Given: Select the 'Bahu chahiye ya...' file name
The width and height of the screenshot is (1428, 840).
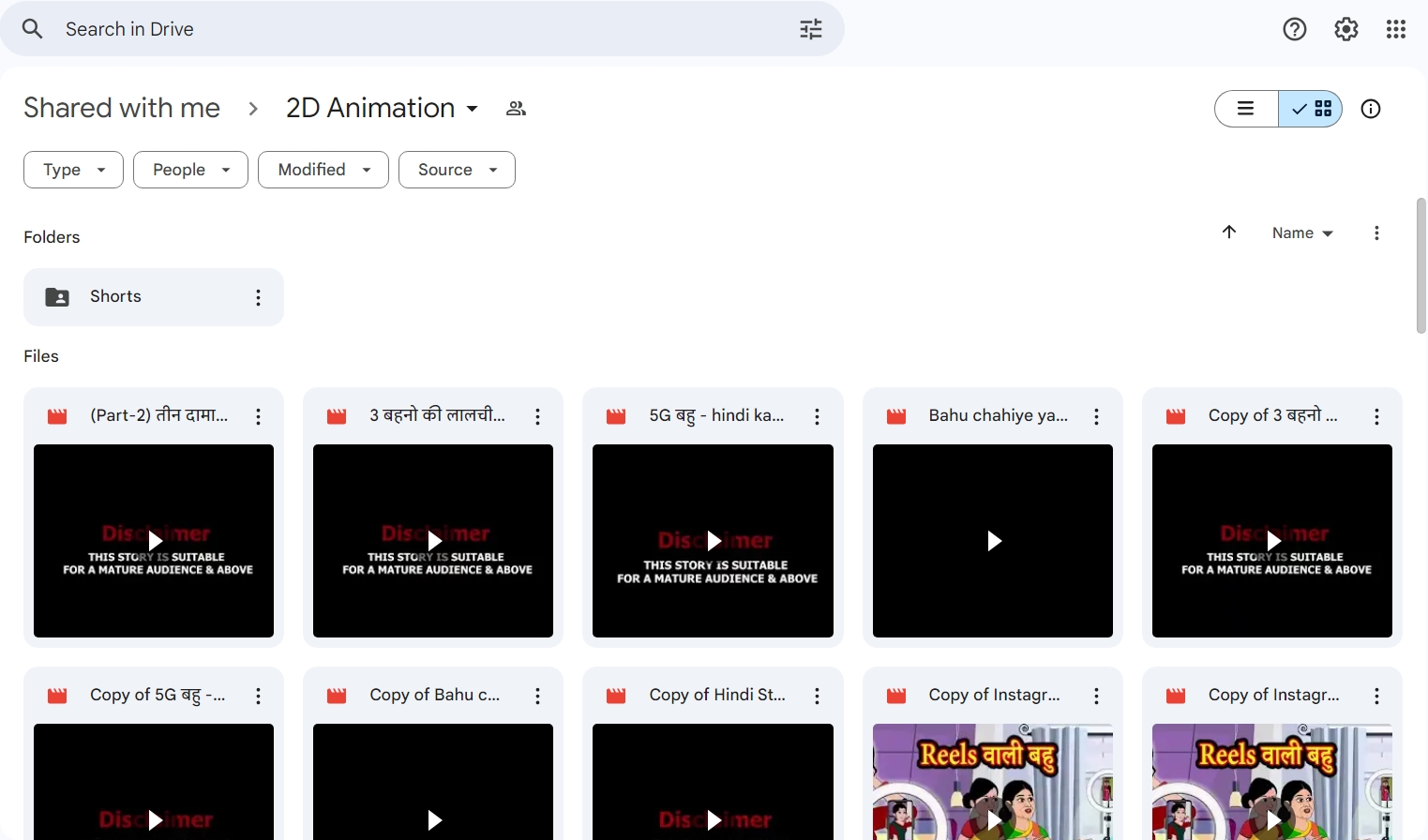Looking at the screenshot, I should click(999, 416).
